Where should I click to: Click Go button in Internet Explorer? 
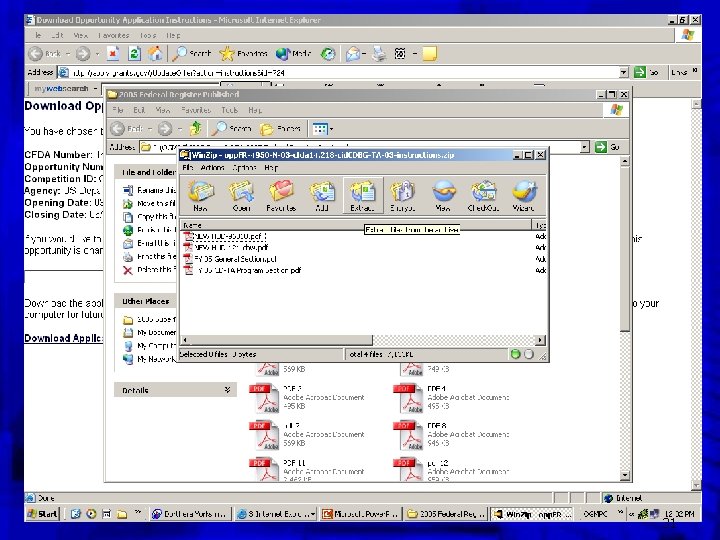(647, 73)
